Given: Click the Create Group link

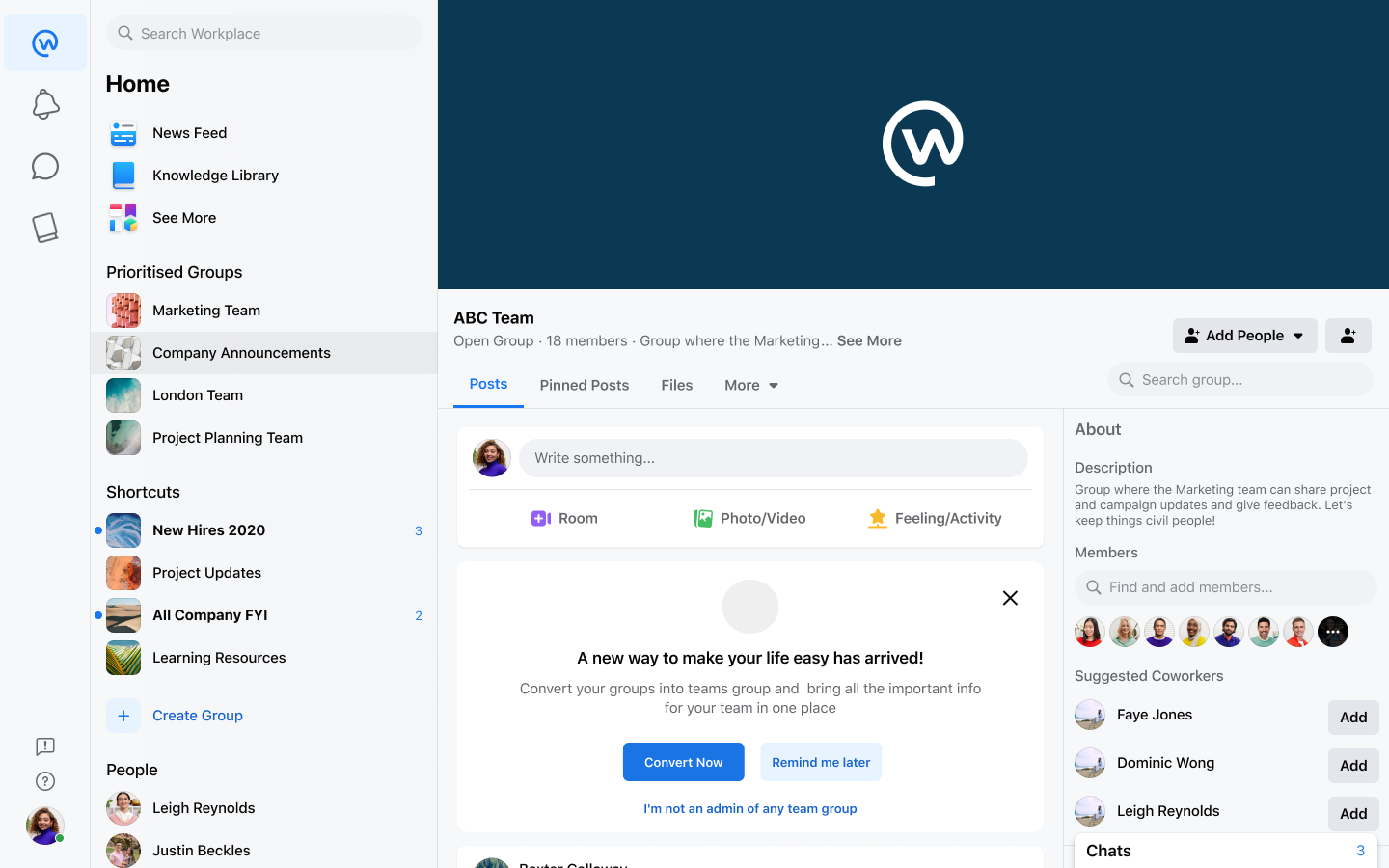Looking at the screenshot, I should coord(198,716).
